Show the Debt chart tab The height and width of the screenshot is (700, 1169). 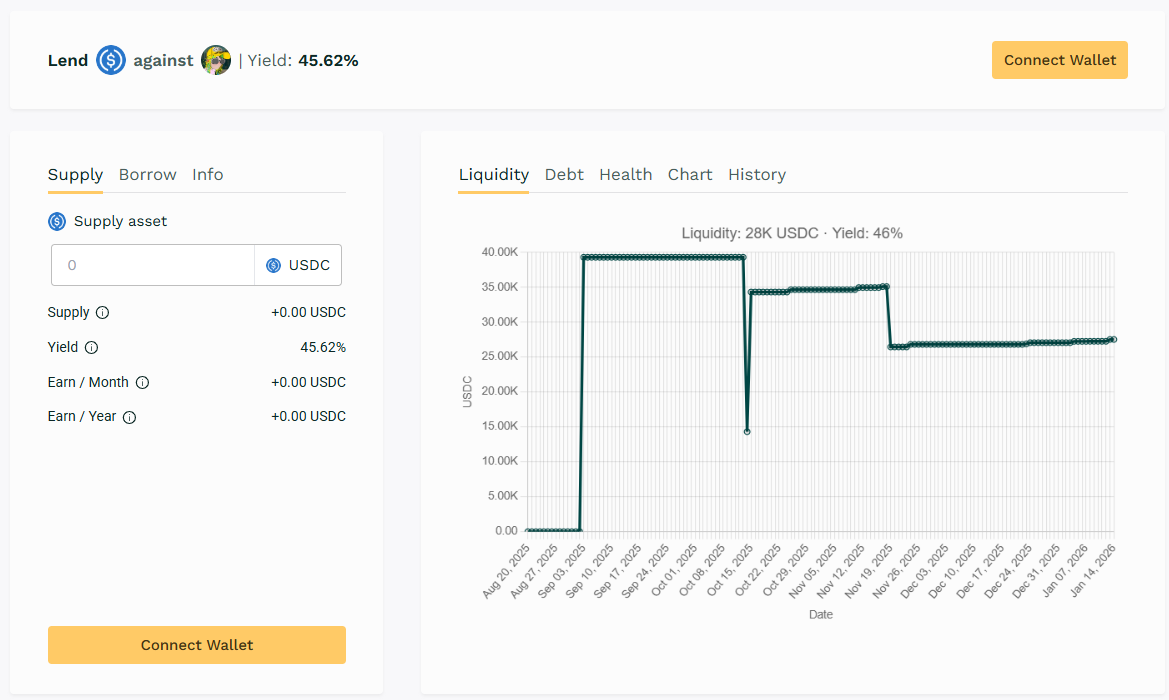coord(564,174)
